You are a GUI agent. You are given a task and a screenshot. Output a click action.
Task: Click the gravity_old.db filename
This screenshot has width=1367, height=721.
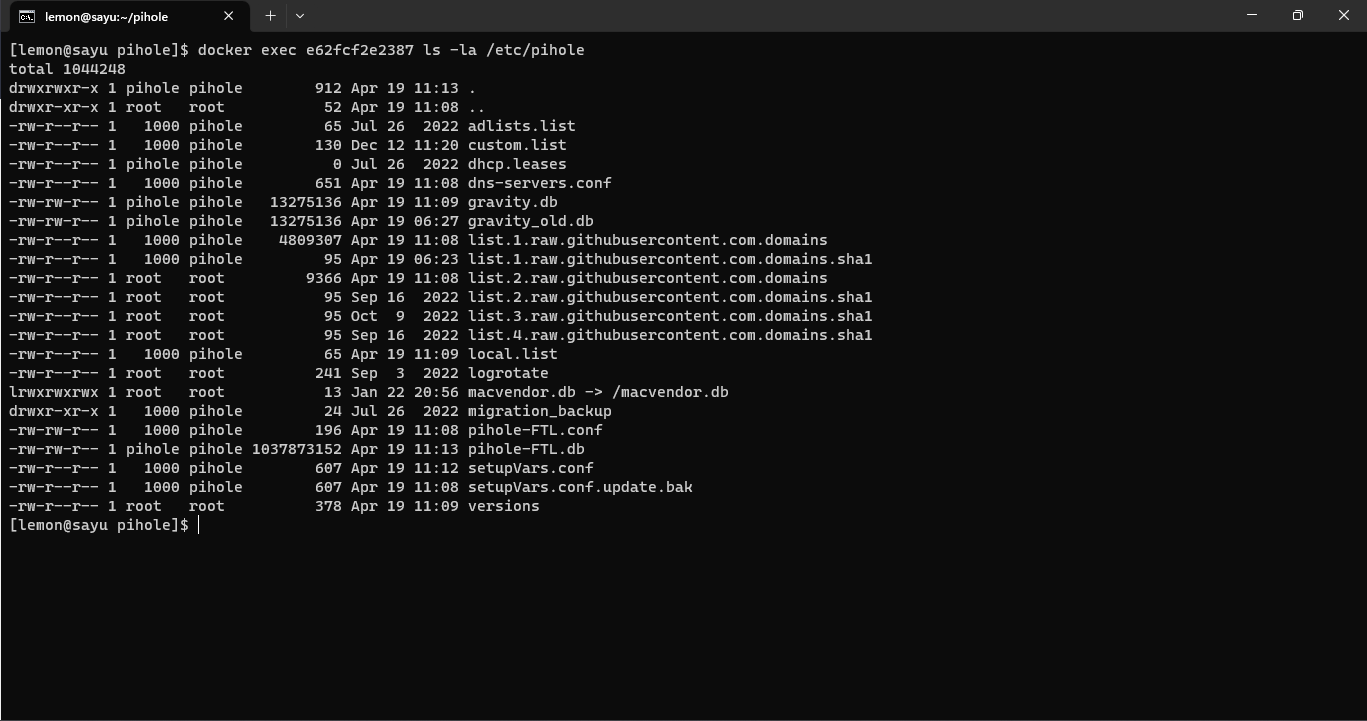[530, 221]
